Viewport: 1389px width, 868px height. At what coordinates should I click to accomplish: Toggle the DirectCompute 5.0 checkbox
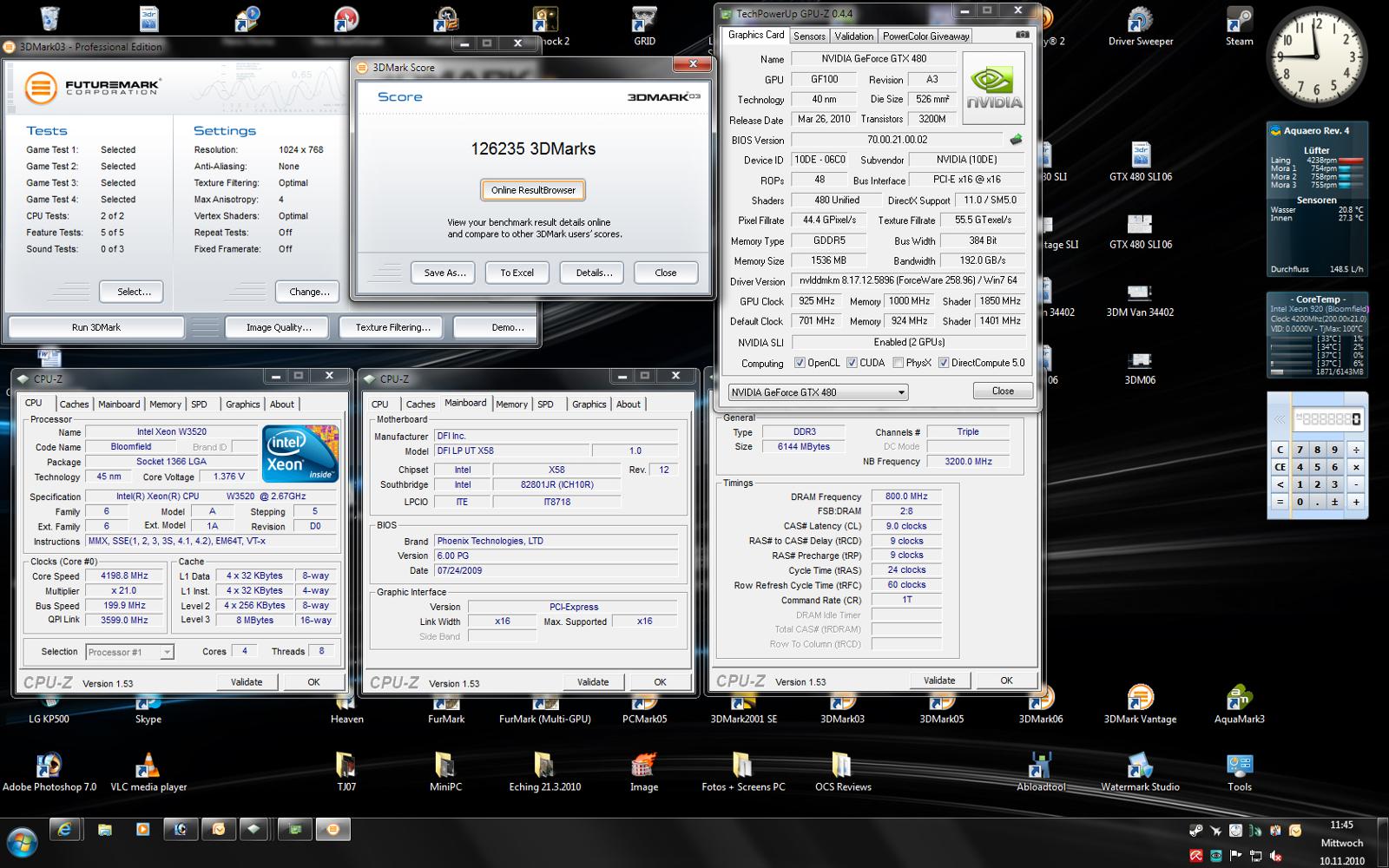pos(943,363)
